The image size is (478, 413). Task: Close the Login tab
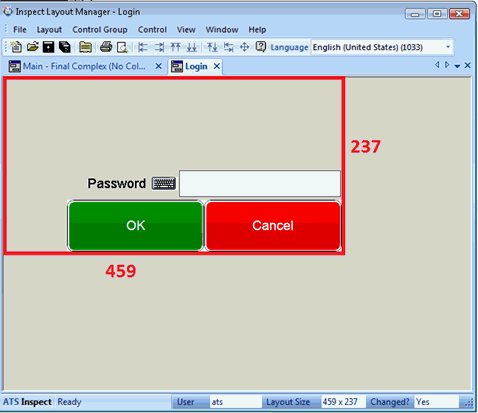(x=217, y=66)
